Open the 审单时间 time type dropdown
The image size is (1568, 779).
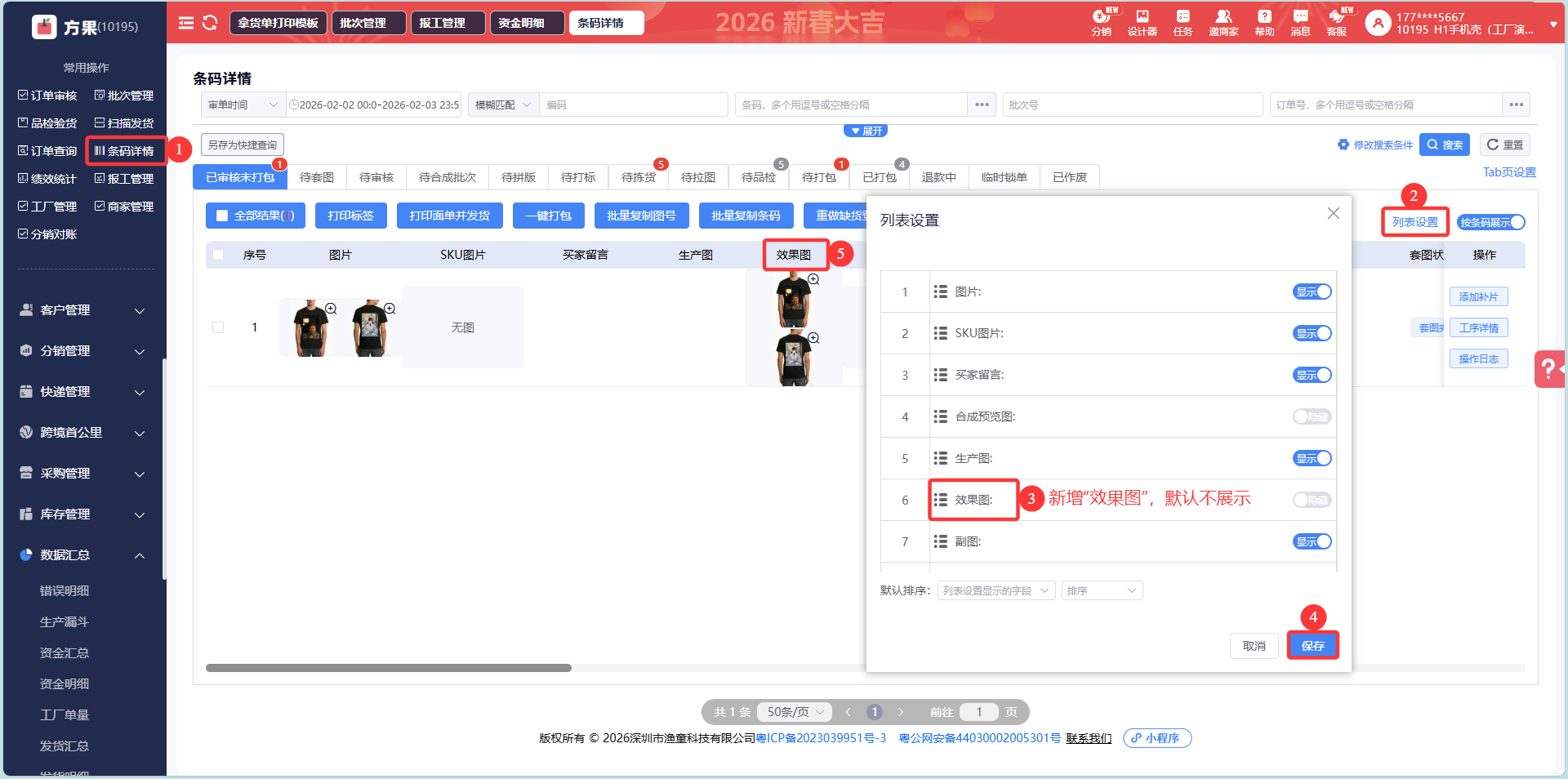click(243, 105)
